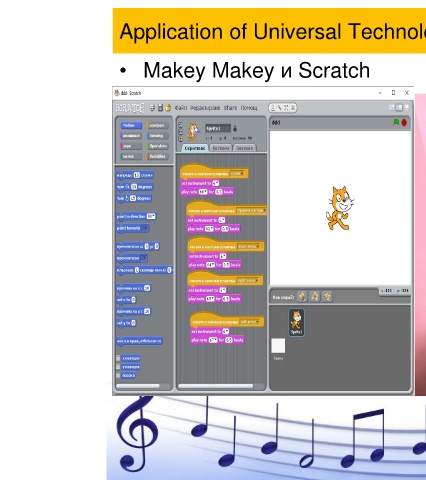
Task: Open the Файл menu
Action: [x=181, y=108]
